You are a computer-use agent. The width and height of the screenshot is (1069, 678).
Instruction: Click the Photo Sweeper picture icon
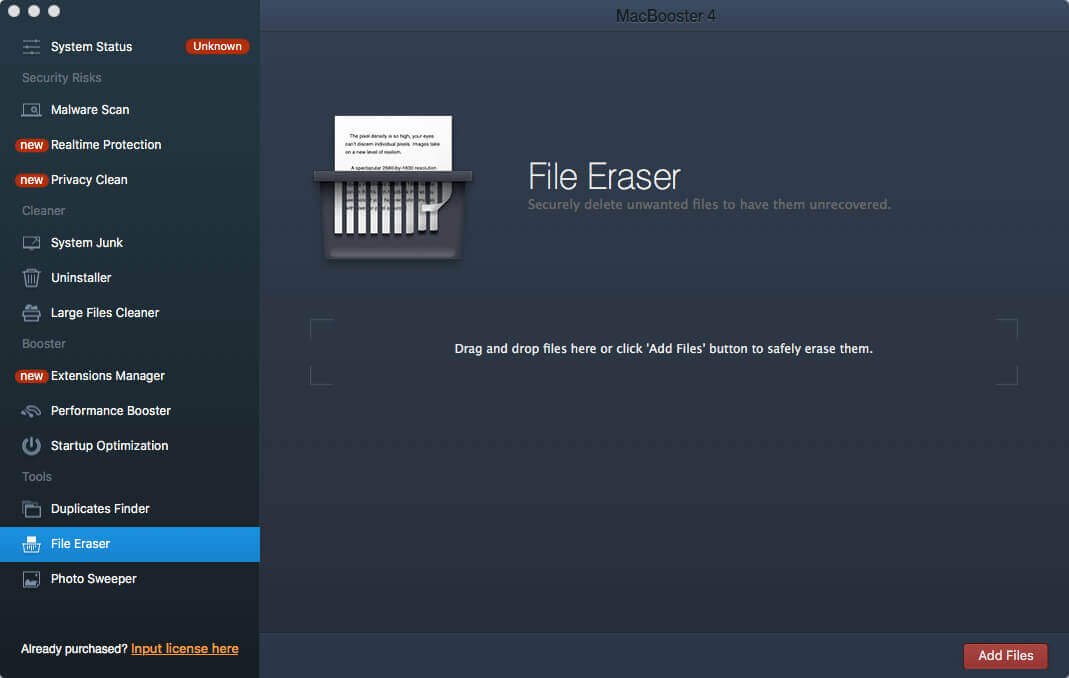pos(31,579)
